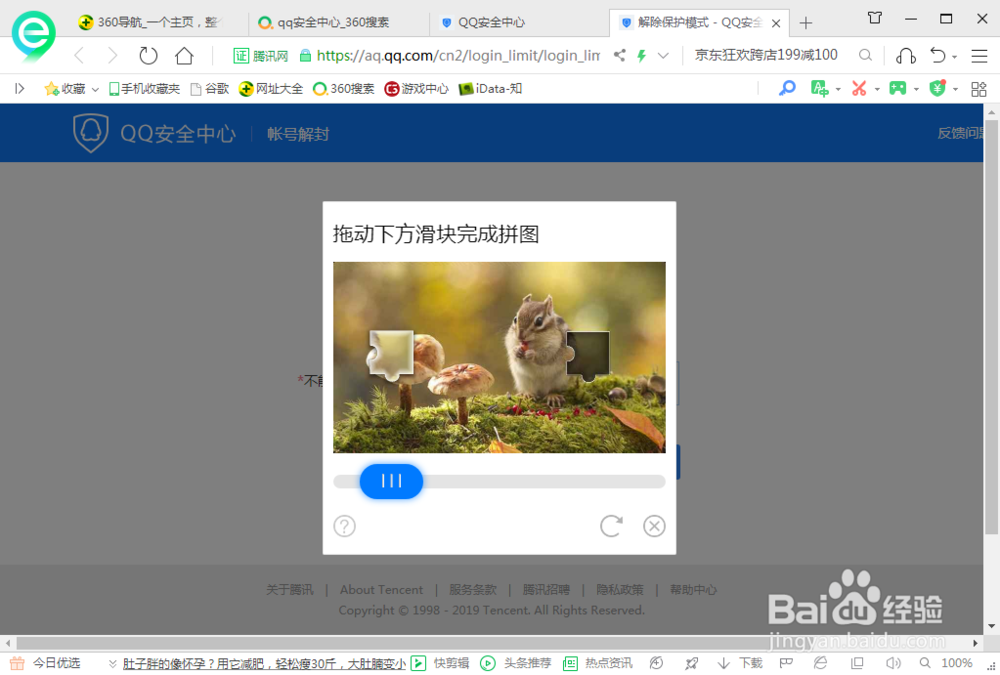Screen dimensions: 1000x675
Task: Open 快剪辑 in status bar
Action: (x=441, y=664)
